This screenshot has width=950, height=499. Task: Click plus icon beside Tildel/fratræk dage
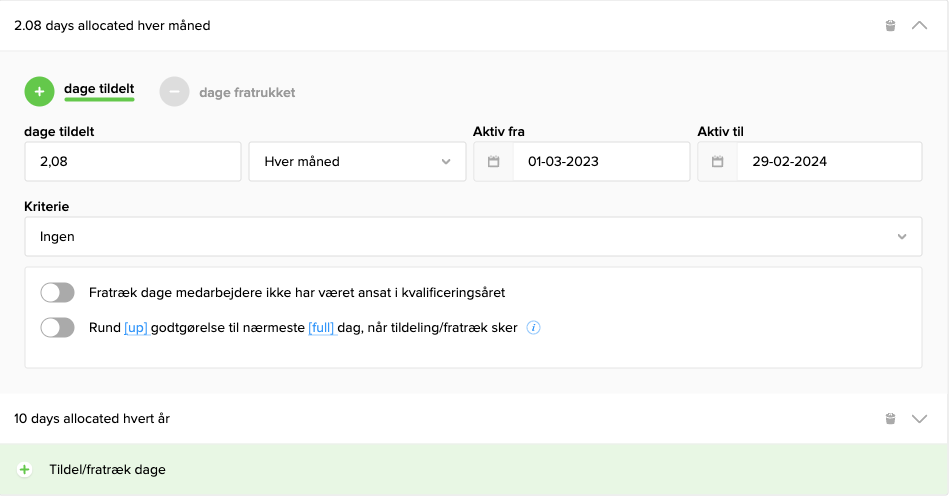coord(24,470)
